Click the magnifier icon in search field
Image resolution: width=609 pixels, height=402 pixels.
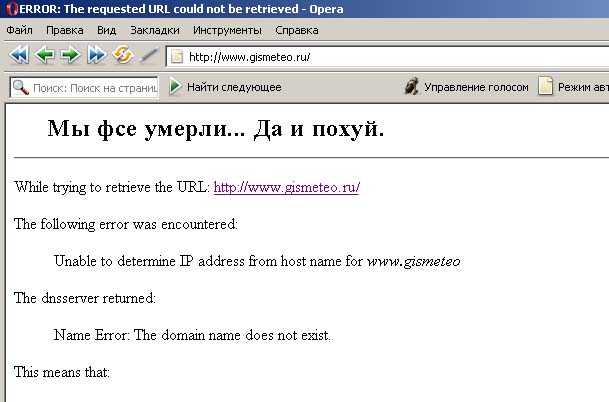coord(21,88)
